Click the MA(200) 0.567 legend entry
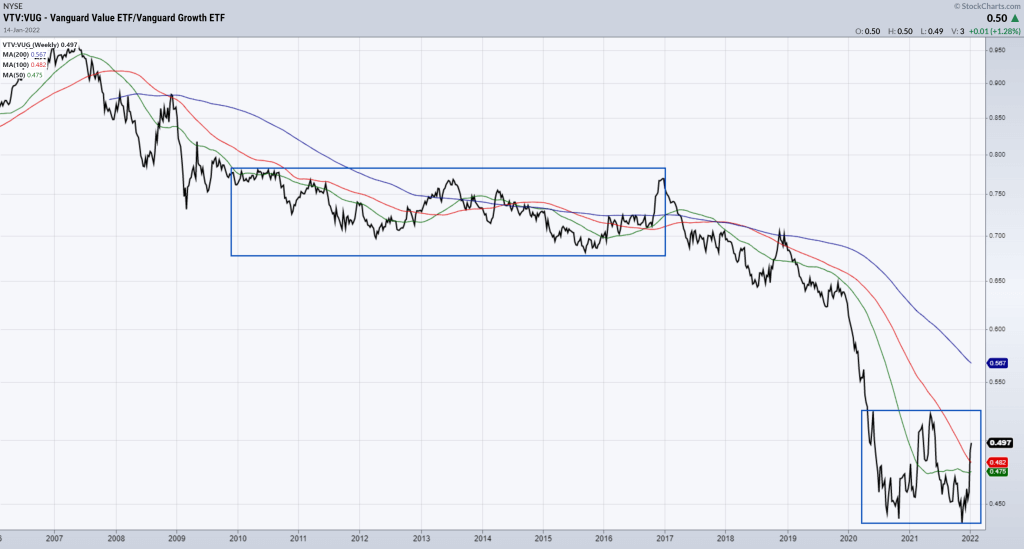1024x549 pixels. pyautogui.click(x=24, y=55)
